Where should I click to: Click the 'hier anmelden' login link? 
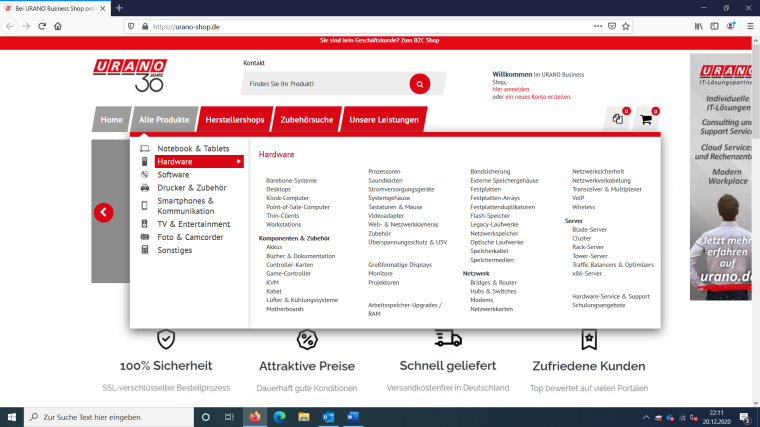pyautogui.click(x=511, y=89)
